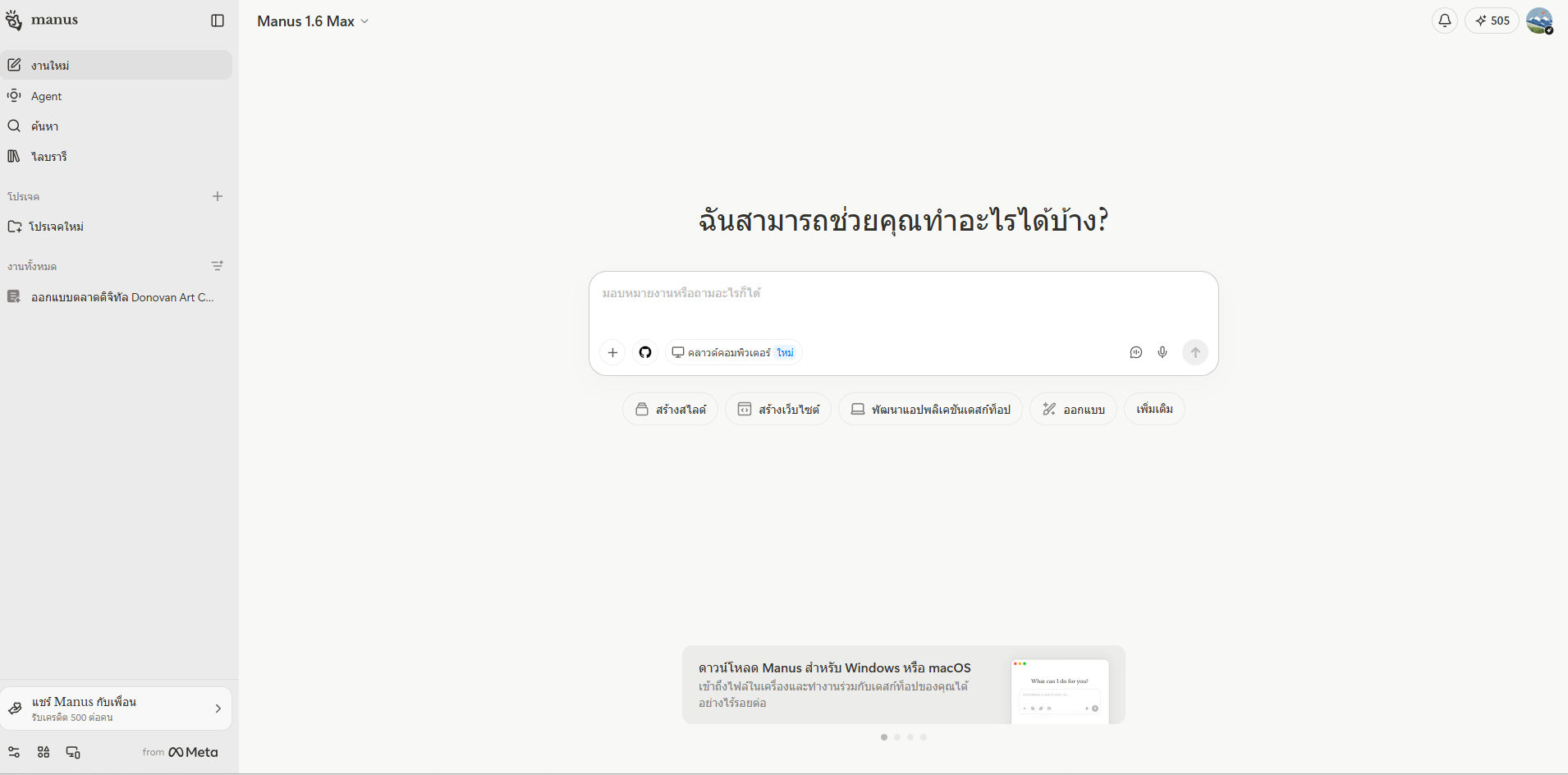View the 505 credits balance
This screenshot has width=1568, height=775.
[1492, 21]
